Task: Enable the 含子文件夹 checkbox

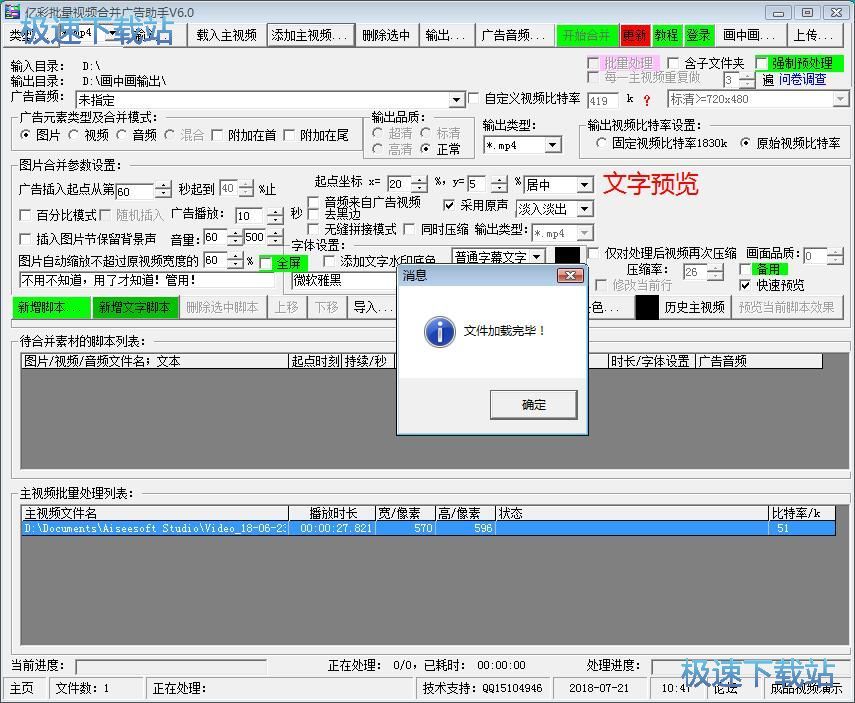Action: coord(673,64)
